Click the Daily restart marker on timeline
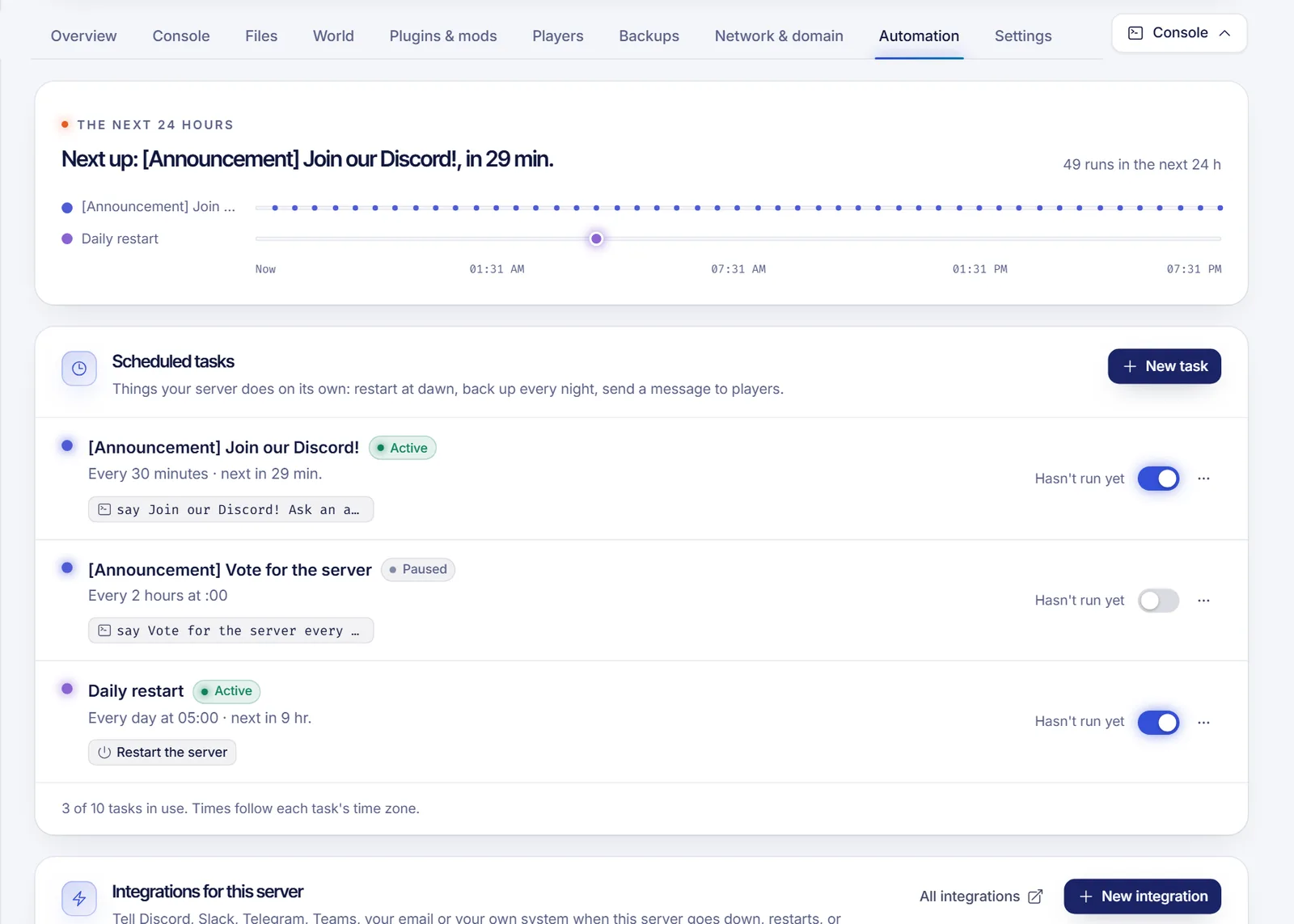This screenshot has width=1294, height=924. (x=596, y=238)
